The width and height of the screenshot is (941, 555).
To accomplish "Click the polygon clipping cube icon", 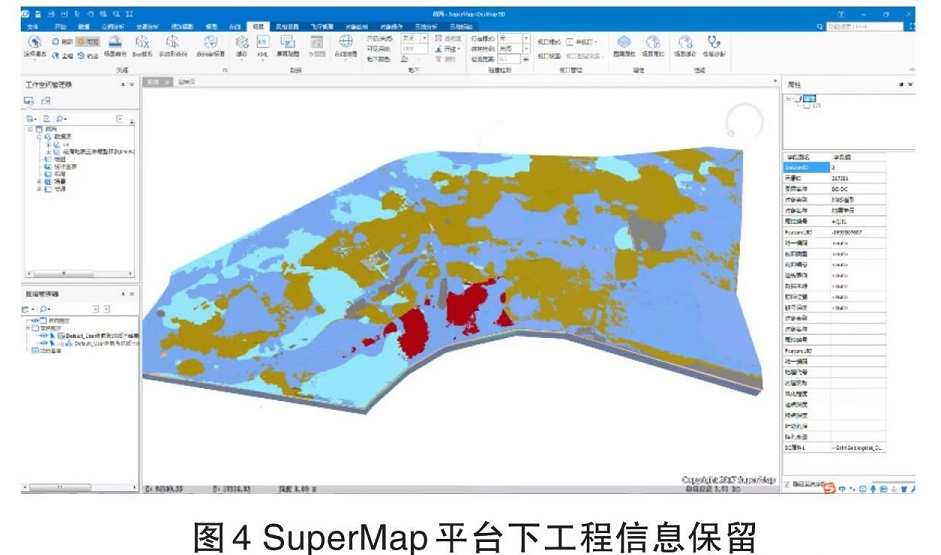I will pyautogui.click(x=173, y=42).
